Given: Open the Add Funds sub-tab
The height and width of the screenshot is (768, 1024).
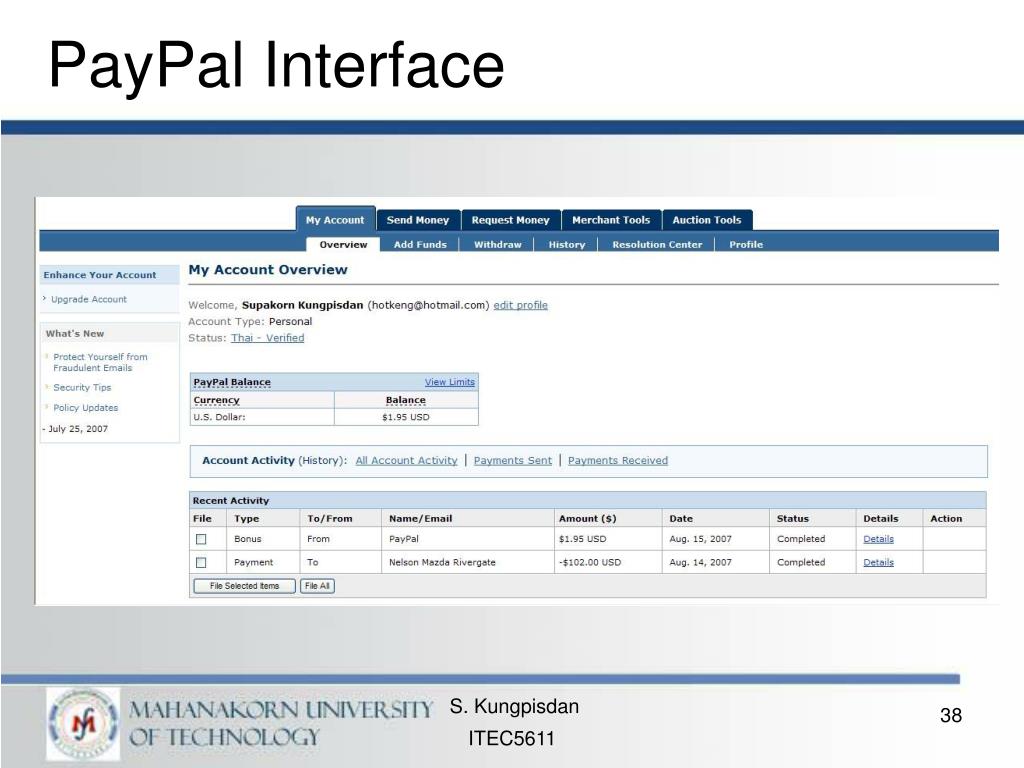Looking at the screenshot, I should click(420, 244).
